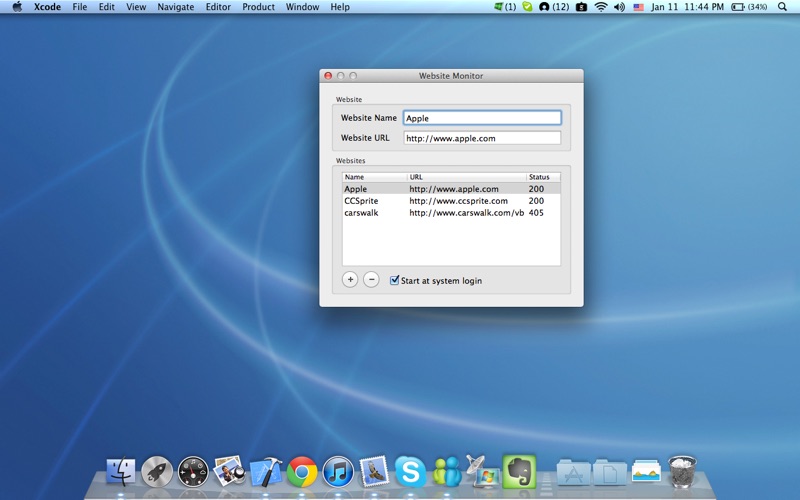Screen dimensions: 800x500
Task: Launch Skype from the dock
Action: click(410, 471)
